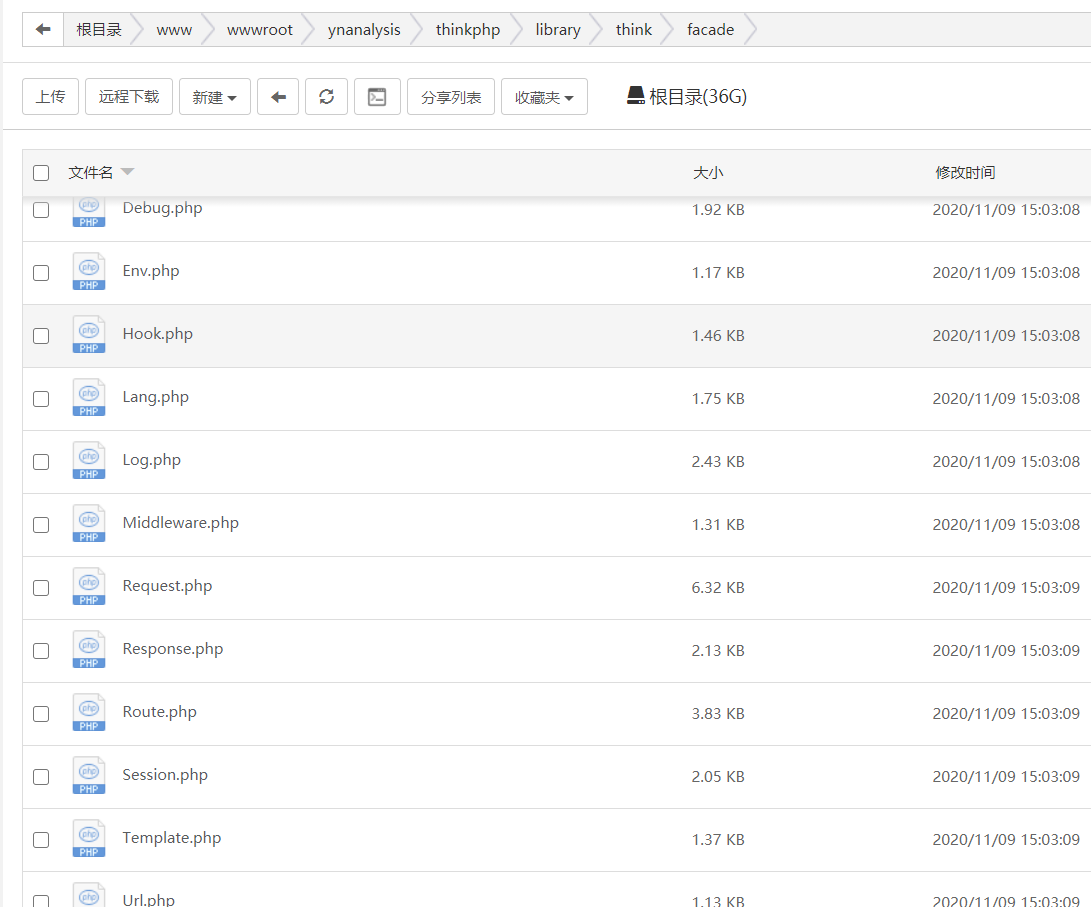This screenshot has width=1091, height=907.
Task: Go to facade in breadcrumb
Action: (710, 29)
